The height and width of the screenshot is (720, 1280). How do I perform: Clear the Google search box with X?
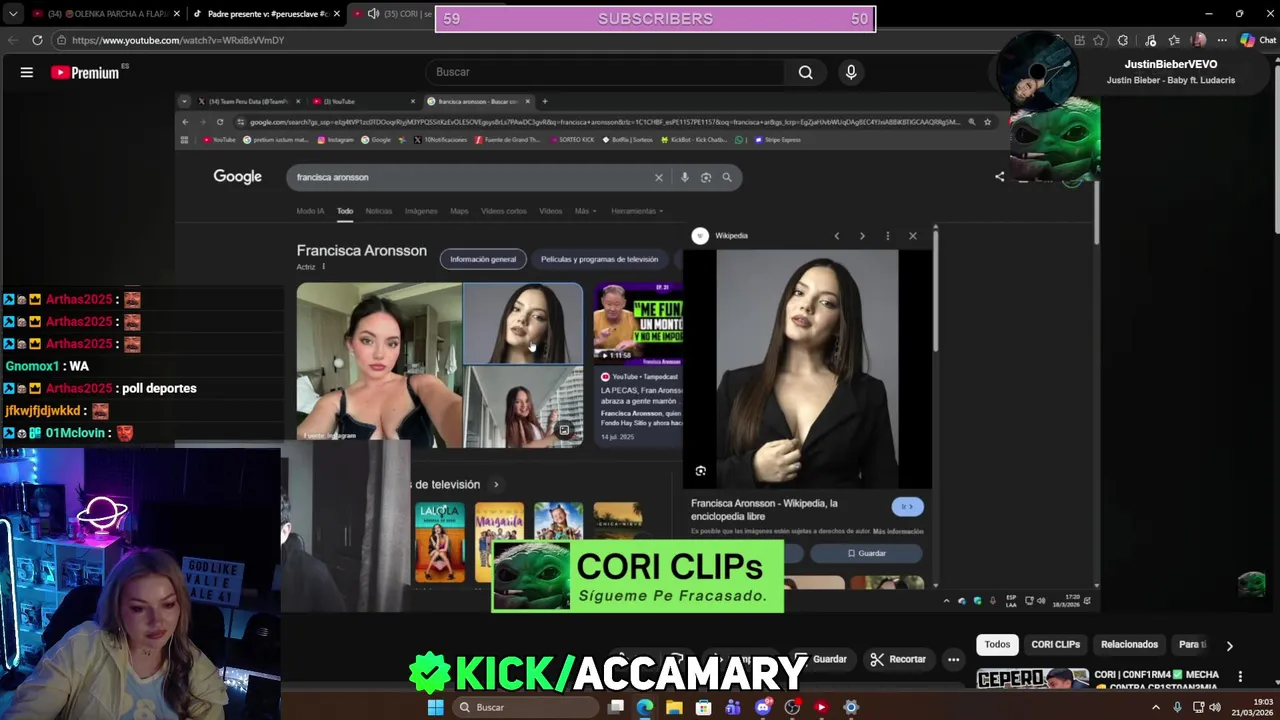658,177
